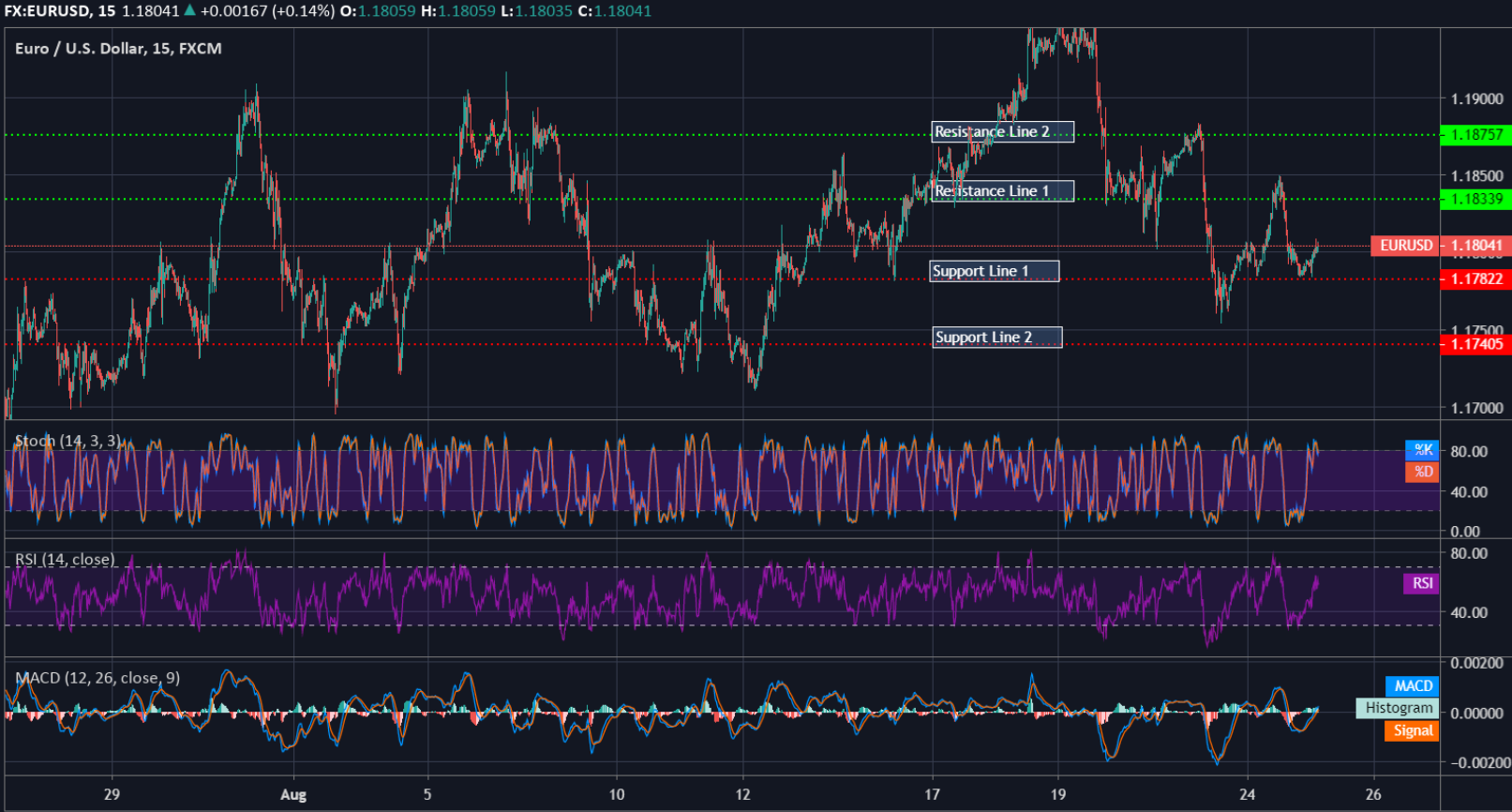Click the orange Signal legend badge
Image resolution: width=1512 pixels, height=812 pixels.
[x=1412, y=730]
